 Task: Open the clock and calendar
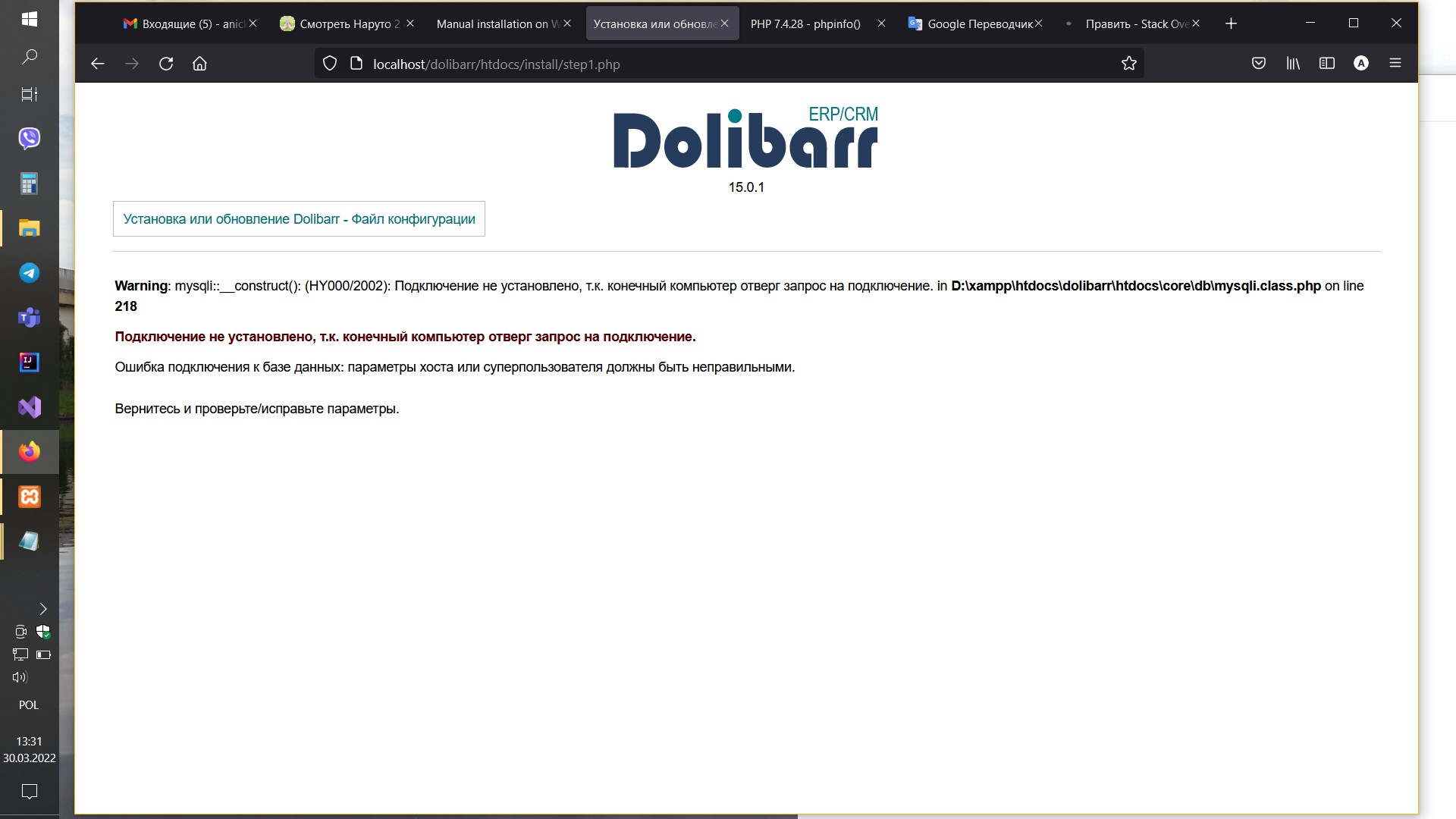point(29,749)
